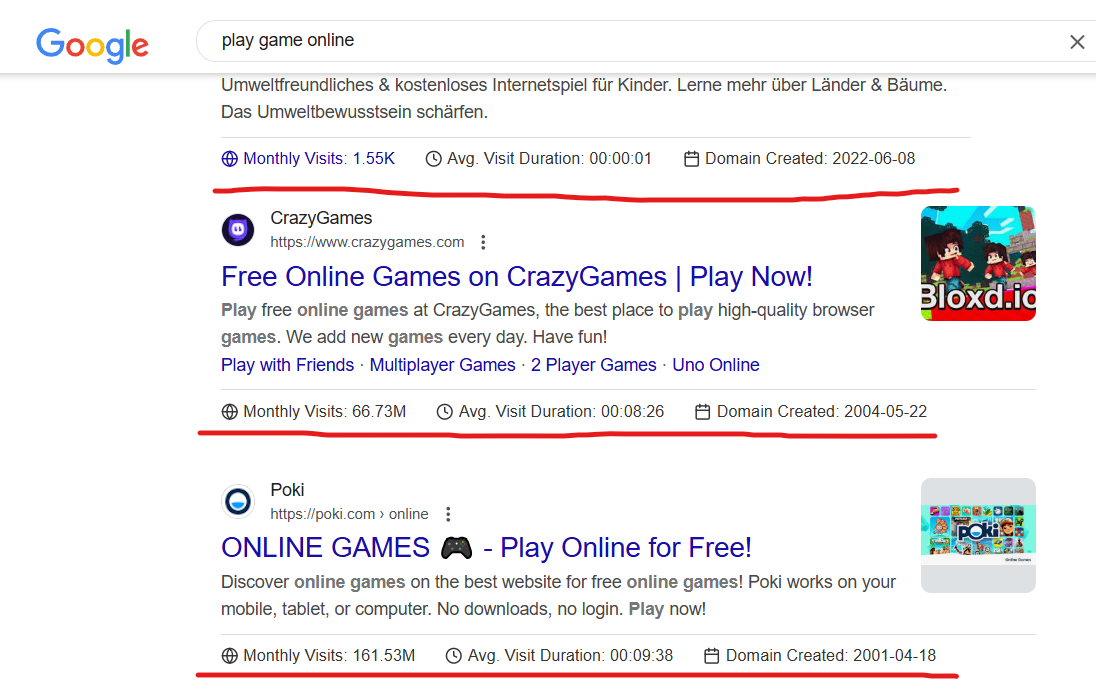Select the globe icon beside Monthly Visits 161.53M
This screenshot has width=1096, height=691.
229,655
